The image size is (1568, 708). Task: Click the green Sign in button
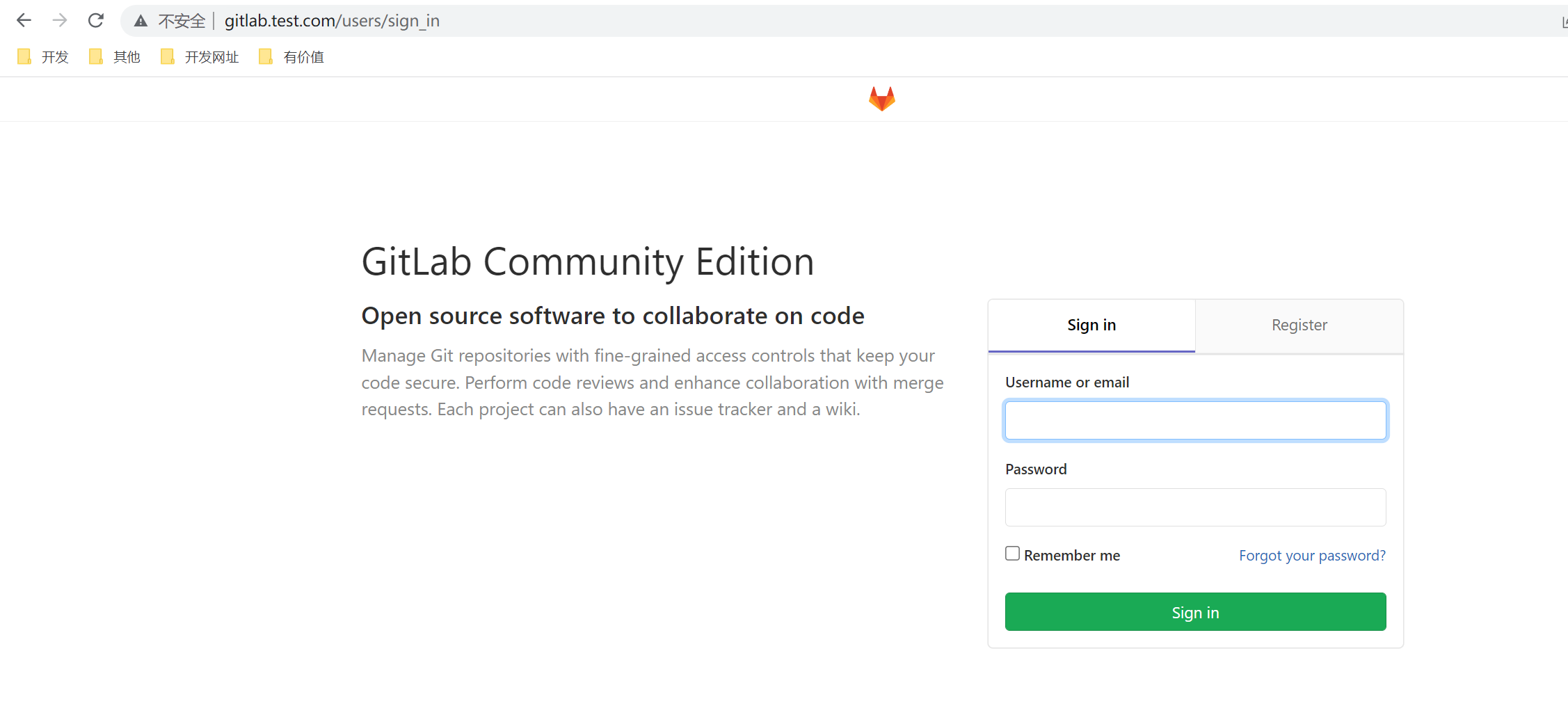click(1195, 612)
